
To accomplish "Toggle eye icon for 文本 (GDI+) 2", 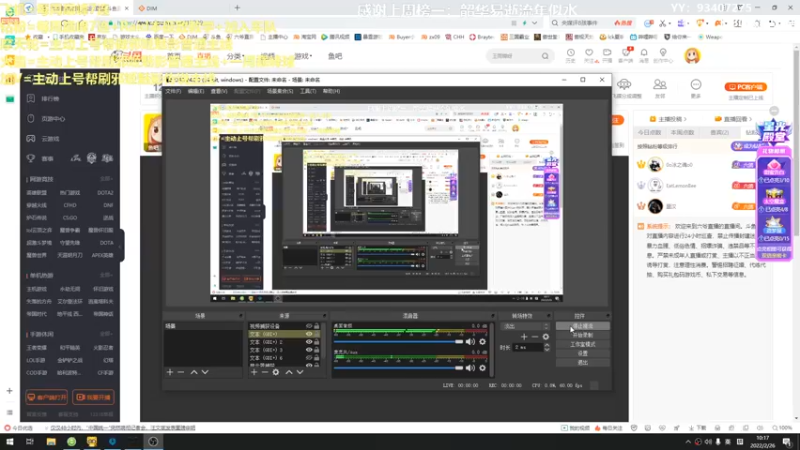I will [309, 342].
